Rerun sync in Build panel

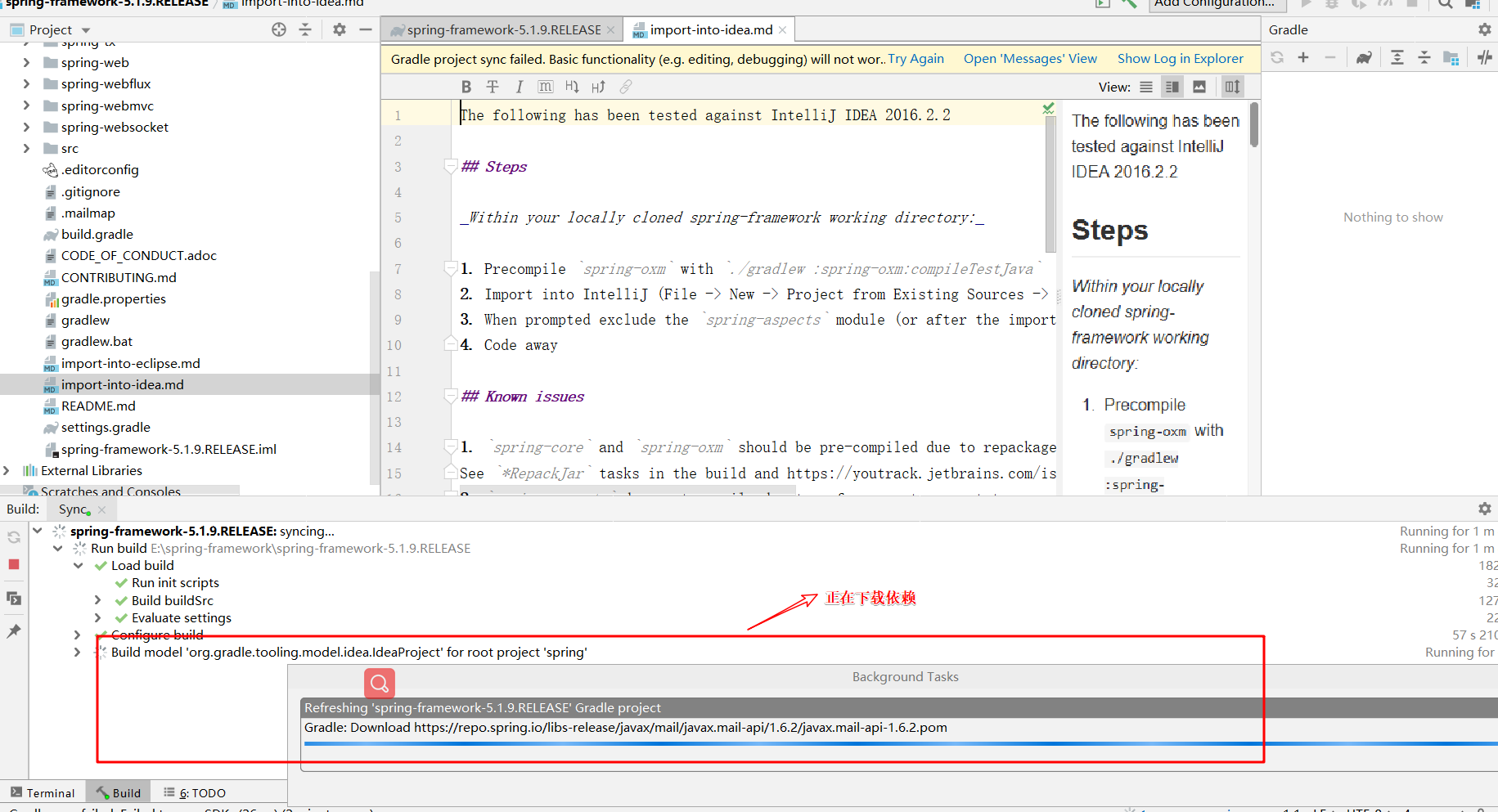[14, 537]
